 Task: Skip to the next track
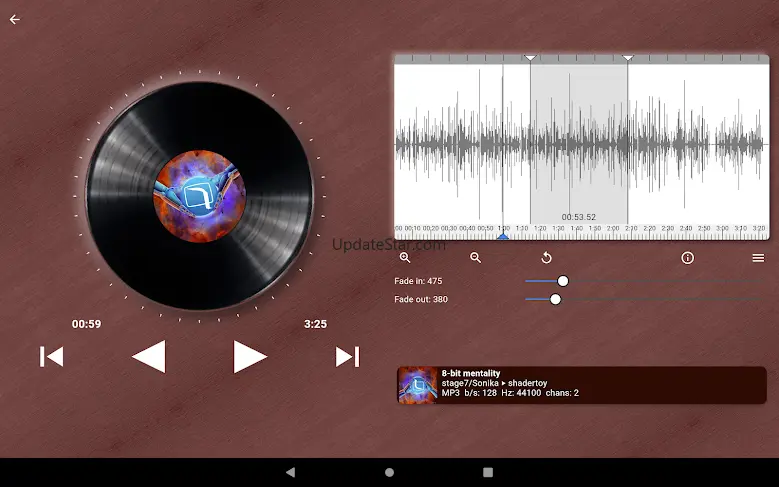(x=347, y=356)
